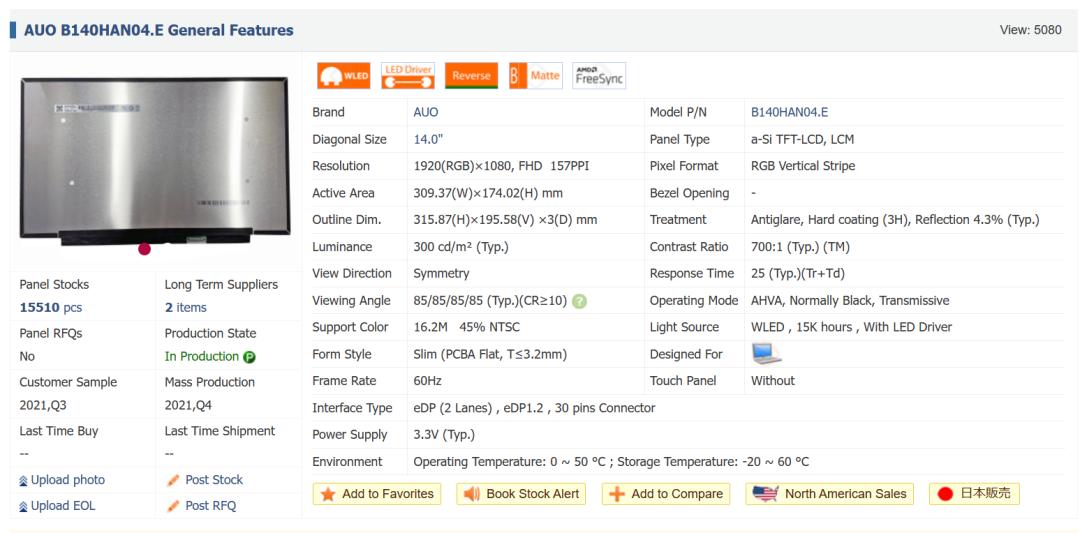1080x533 pixels.
Task: Click the speaker icon in Book Stock Alert
Action: (x=472, y=494)
